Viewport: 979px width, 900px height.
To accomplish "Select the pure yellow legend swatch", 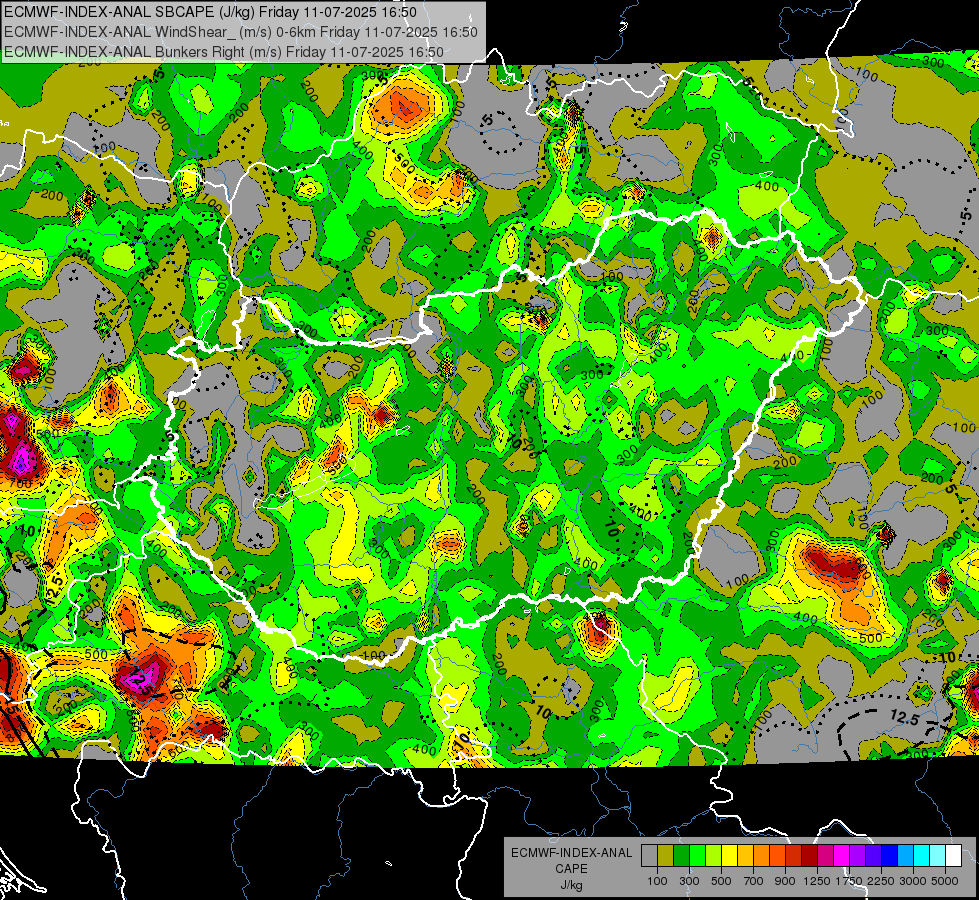I will click(729, 856).
